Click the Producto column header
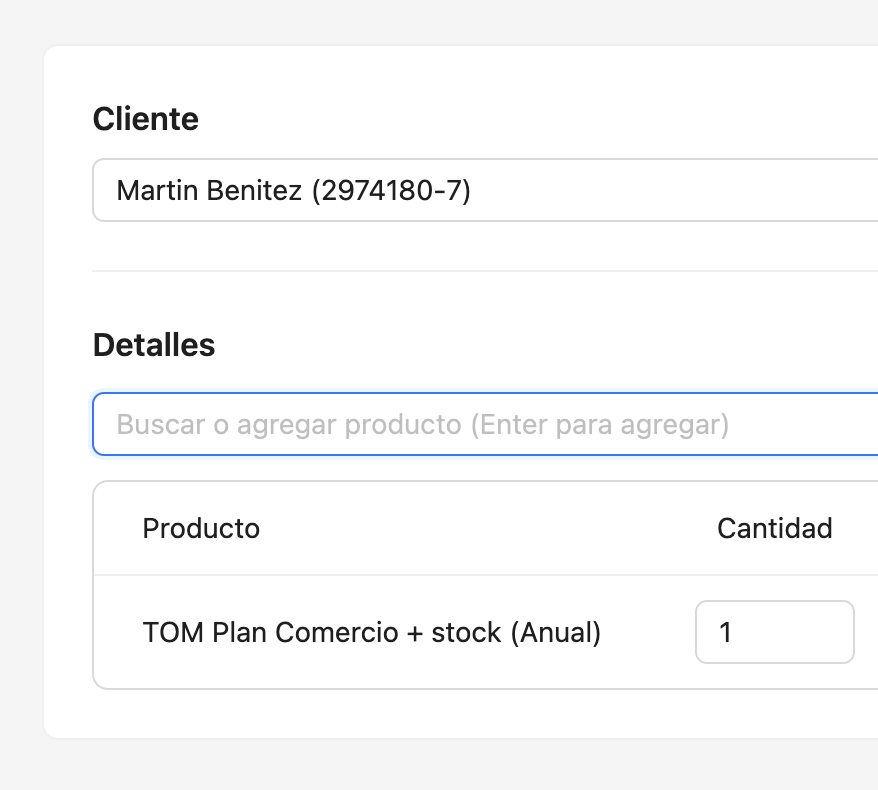Viewport: 878px width, 790px height. 201,528
